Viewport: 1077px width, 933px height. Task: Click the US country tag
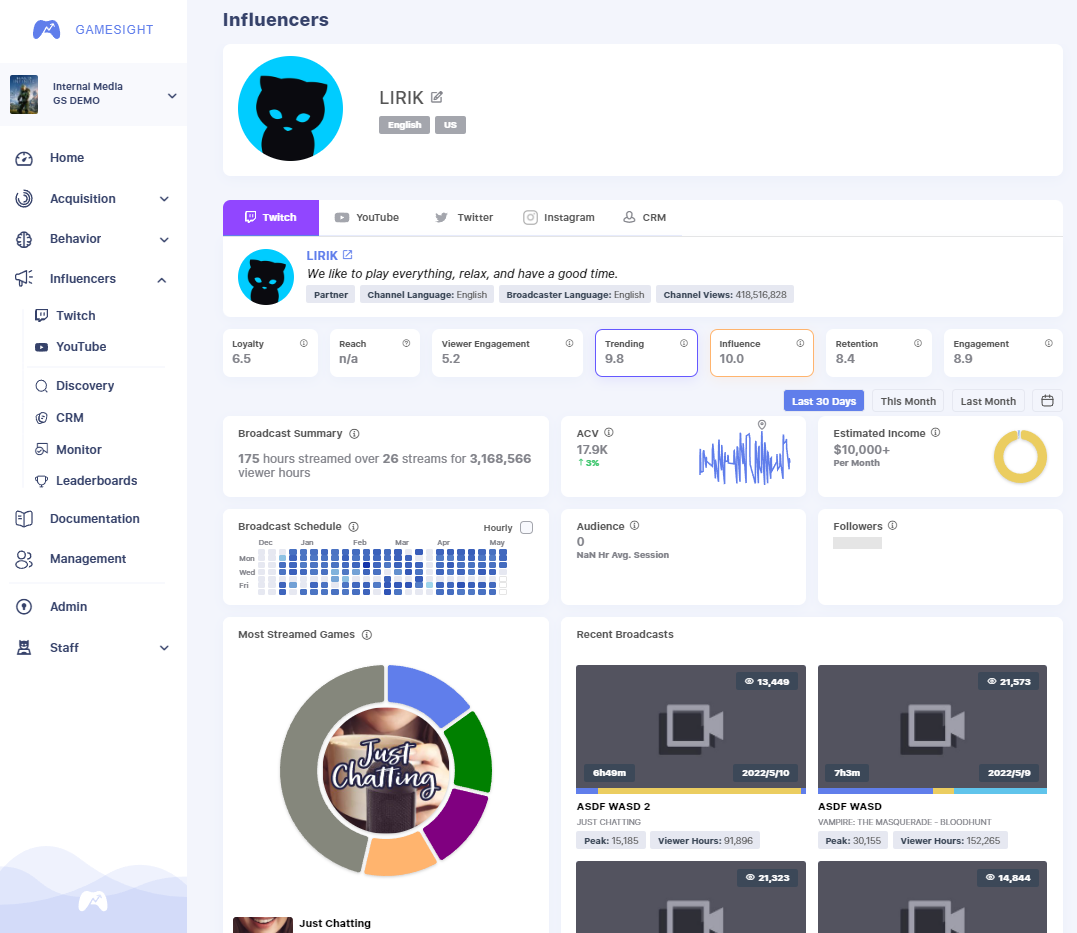(450, 125)
